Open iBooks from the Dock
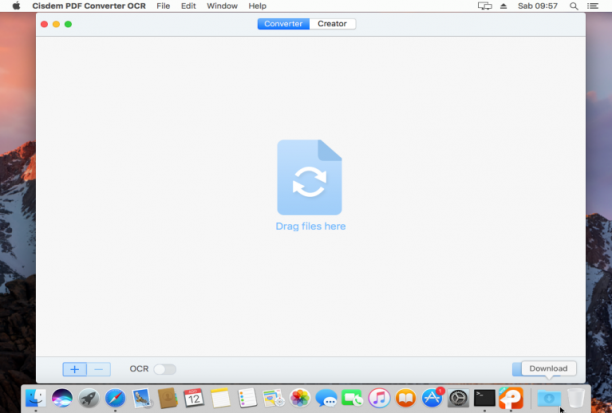The height and width of the screenshot is (413, 612). tap(406, 398)
